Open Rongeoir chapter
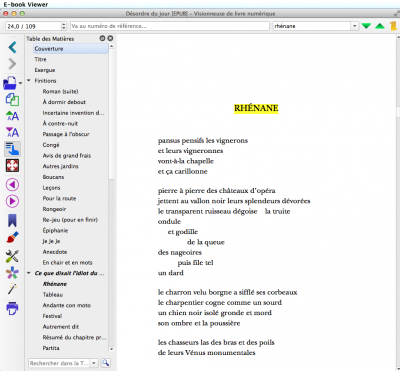Viewport: 400px width, 371px height. 54,209
